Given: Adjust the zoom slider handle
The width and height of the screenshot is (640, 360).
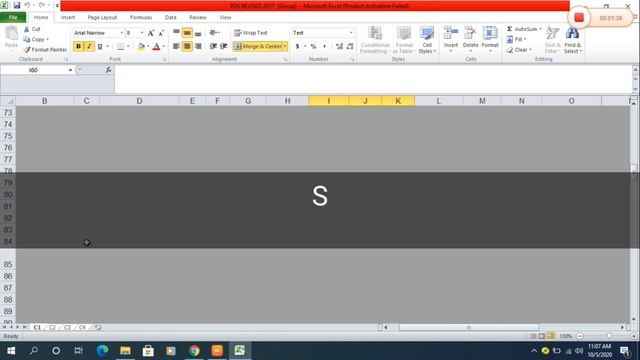Looking at the screenshot, I should tap(609, 336).
